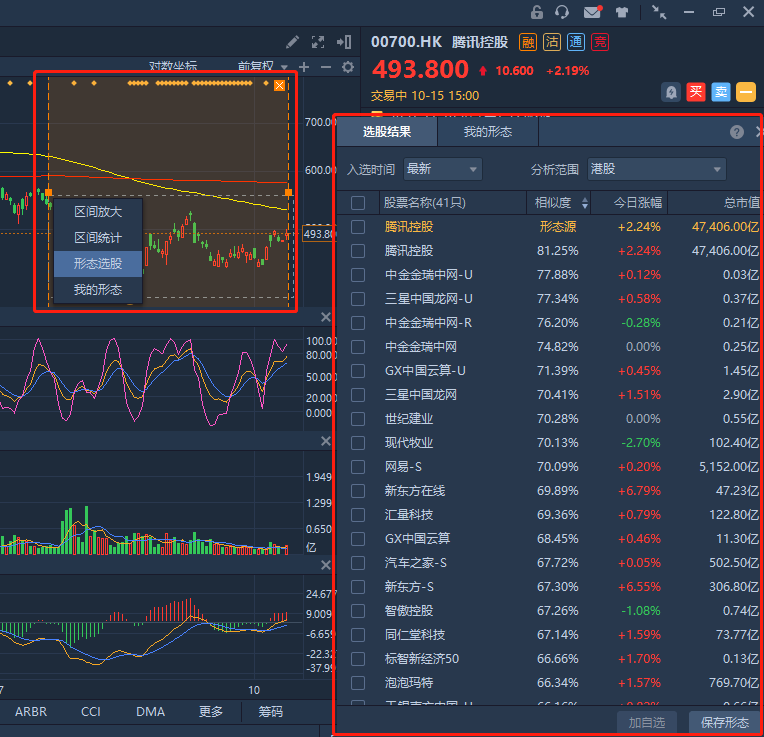The width and height of the screenshot is (764, 737).
Task: Open customer service headset icon
Action: [562, 12]
